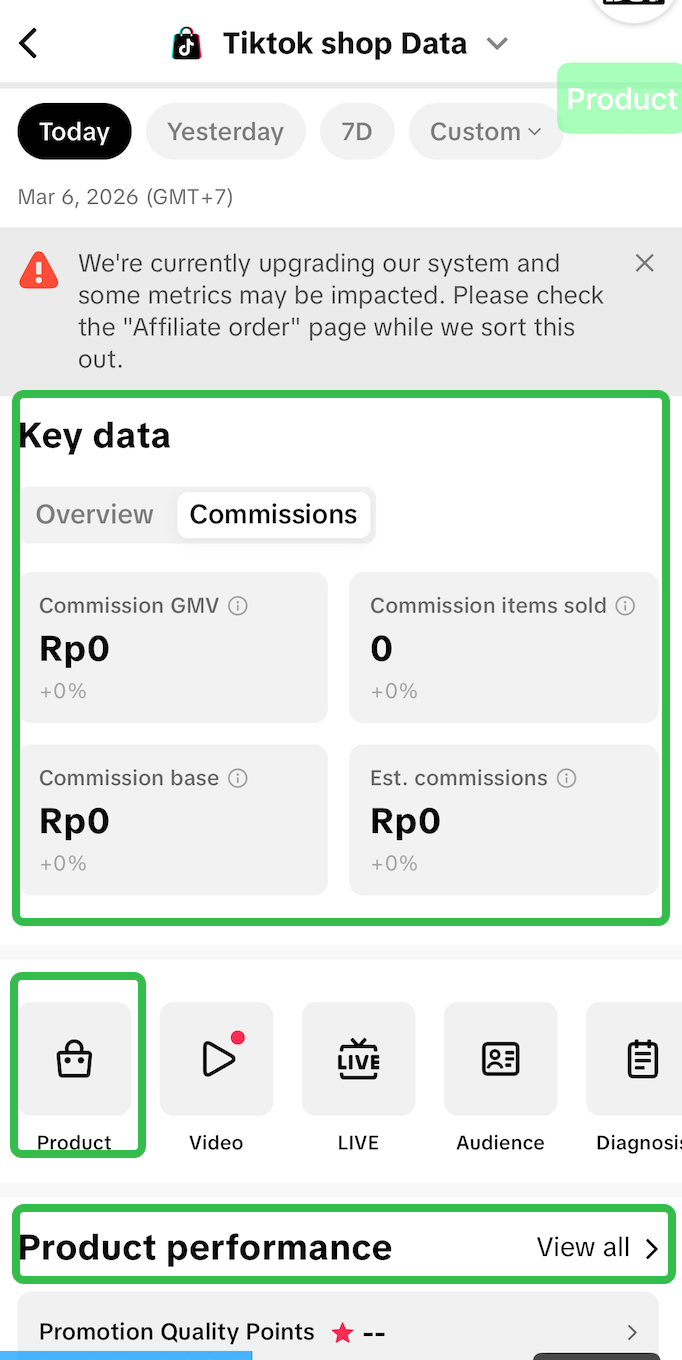Select the 7D date filter
682x1360 pixels.
pyautogui.click(x=357, y=132)
